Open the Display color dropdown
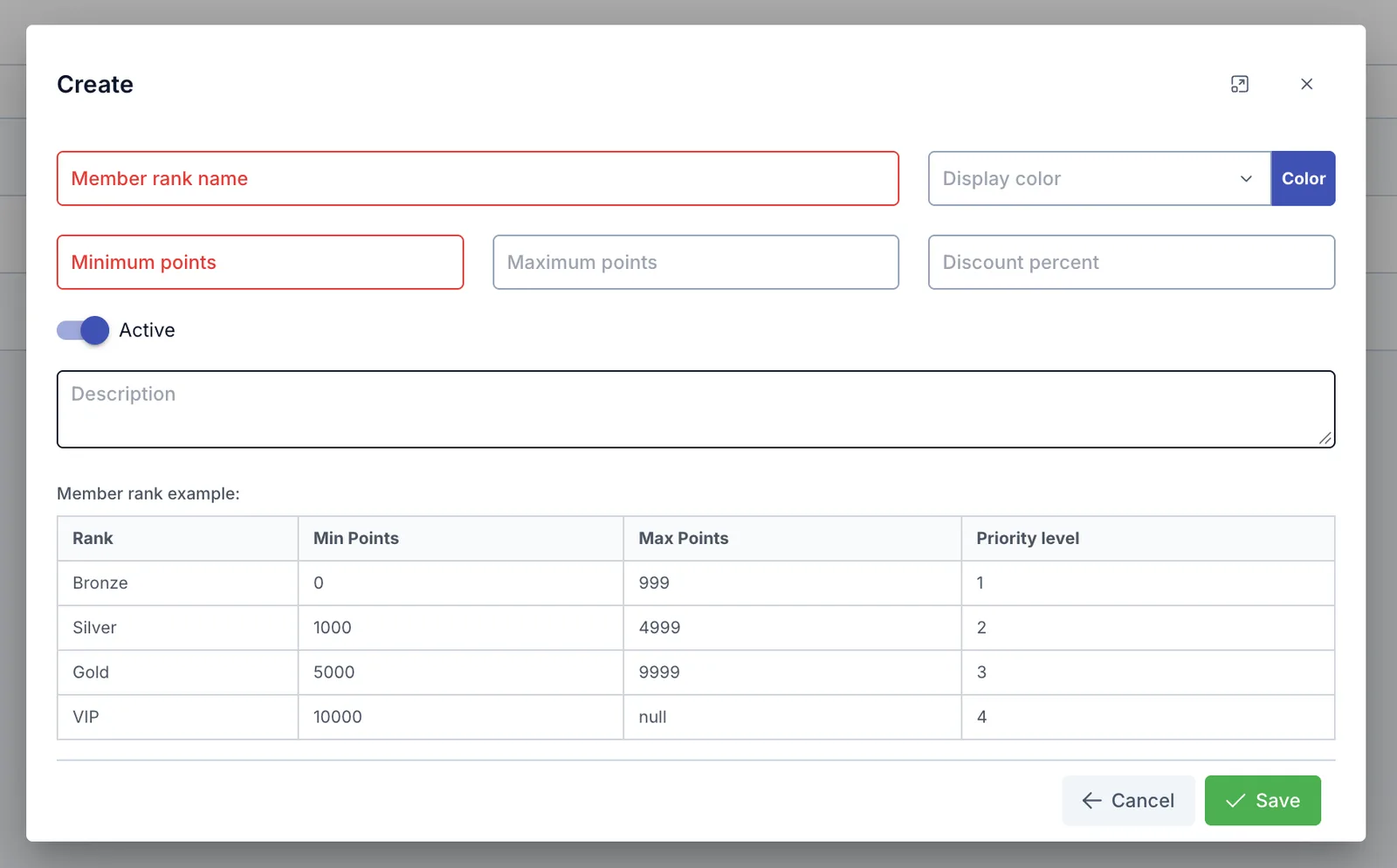 (x=1099, y=178)
